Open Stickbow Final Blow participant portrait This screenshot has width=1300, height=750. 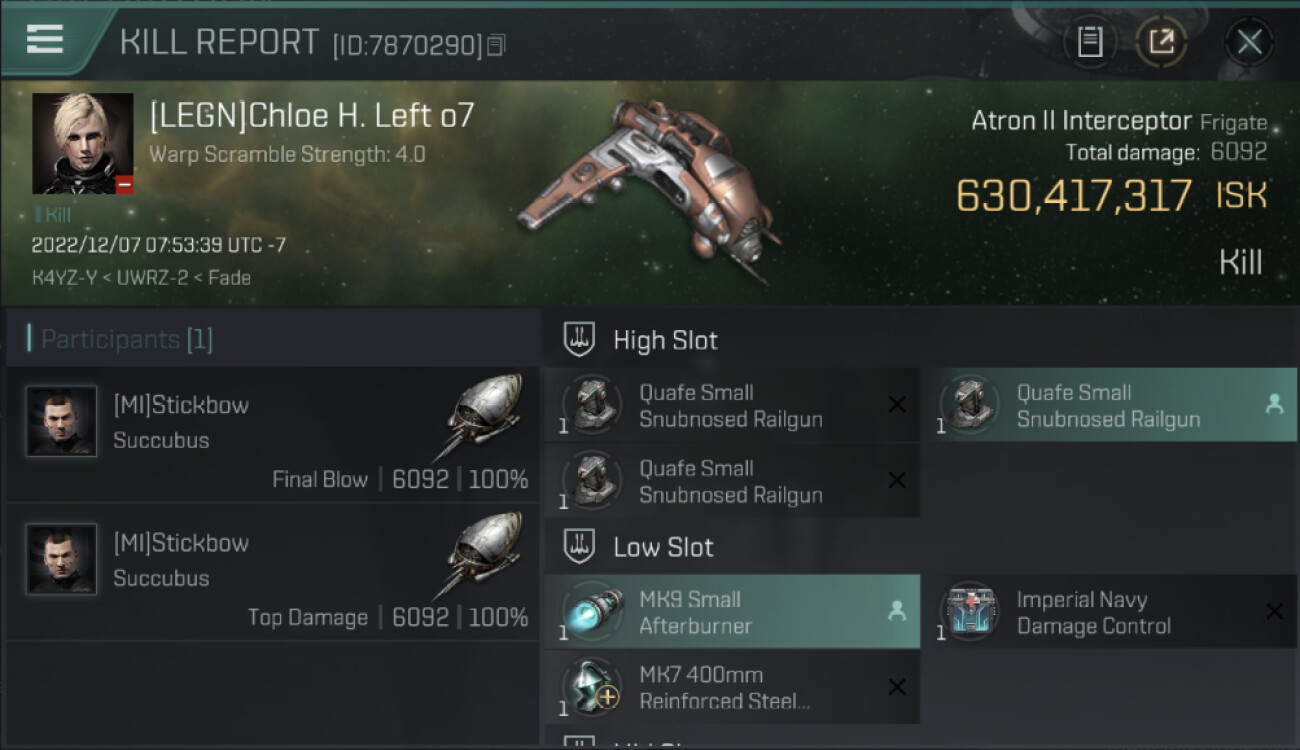point(61,421)
